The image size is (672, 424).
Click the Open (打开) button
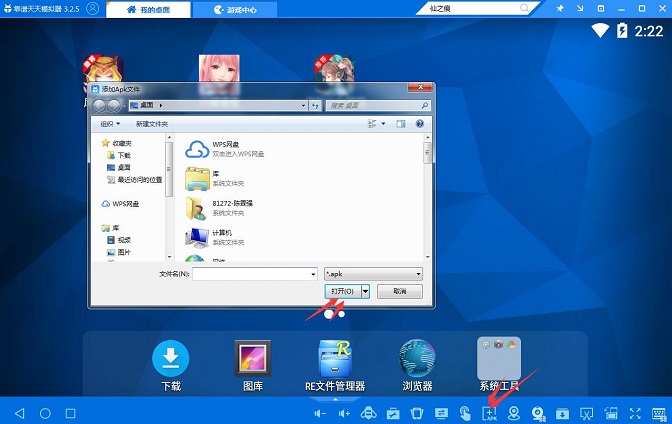(342, 291)
